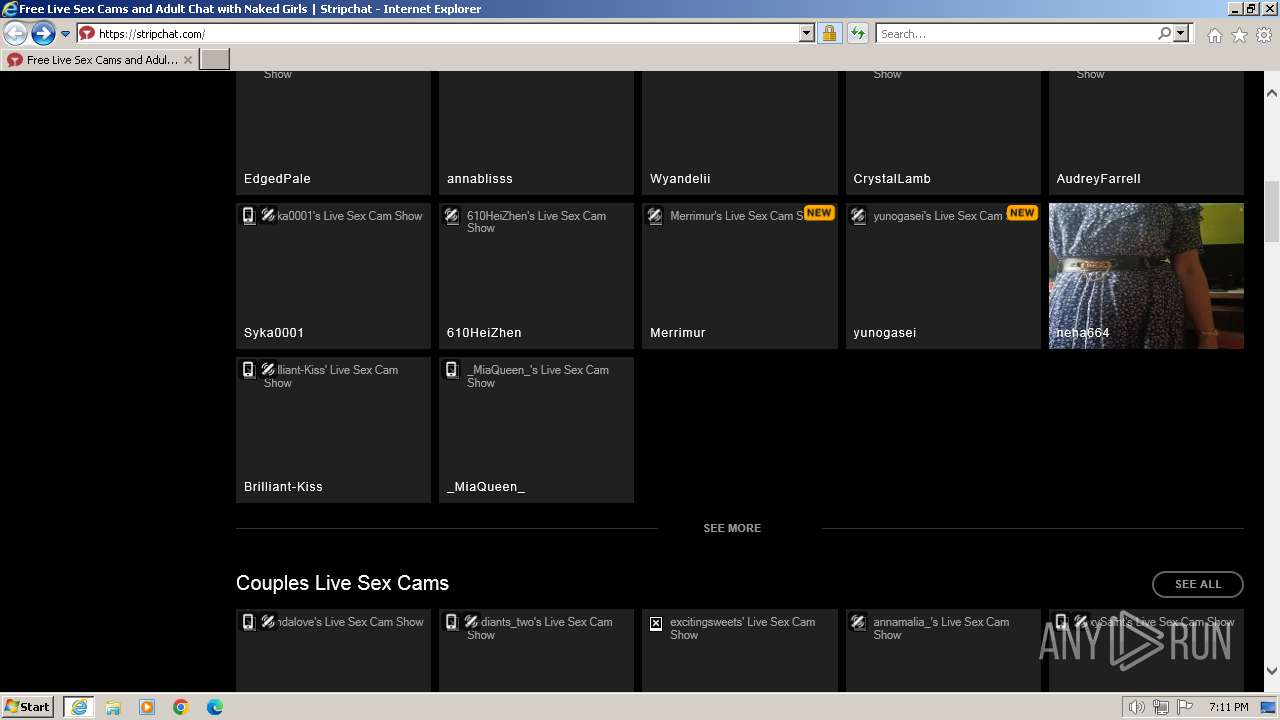Click broken image icon on 610HeiZhen card

(452, 215)
